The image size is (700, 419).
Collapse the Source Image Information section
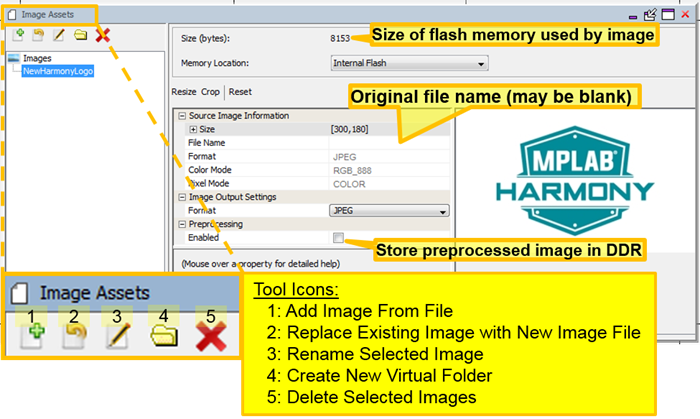click(x=182, y=116)
